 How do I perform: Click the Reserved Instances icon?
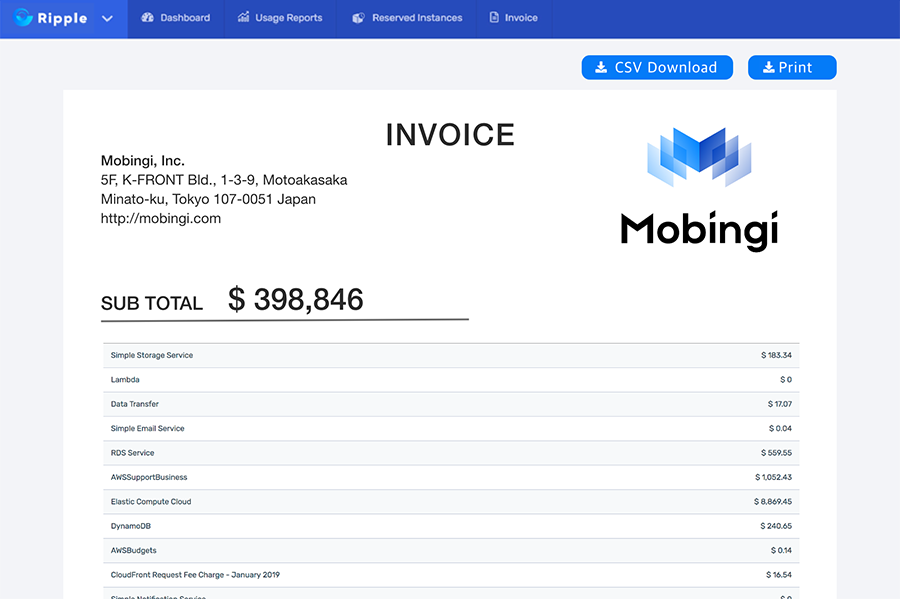tap(358, 18)
